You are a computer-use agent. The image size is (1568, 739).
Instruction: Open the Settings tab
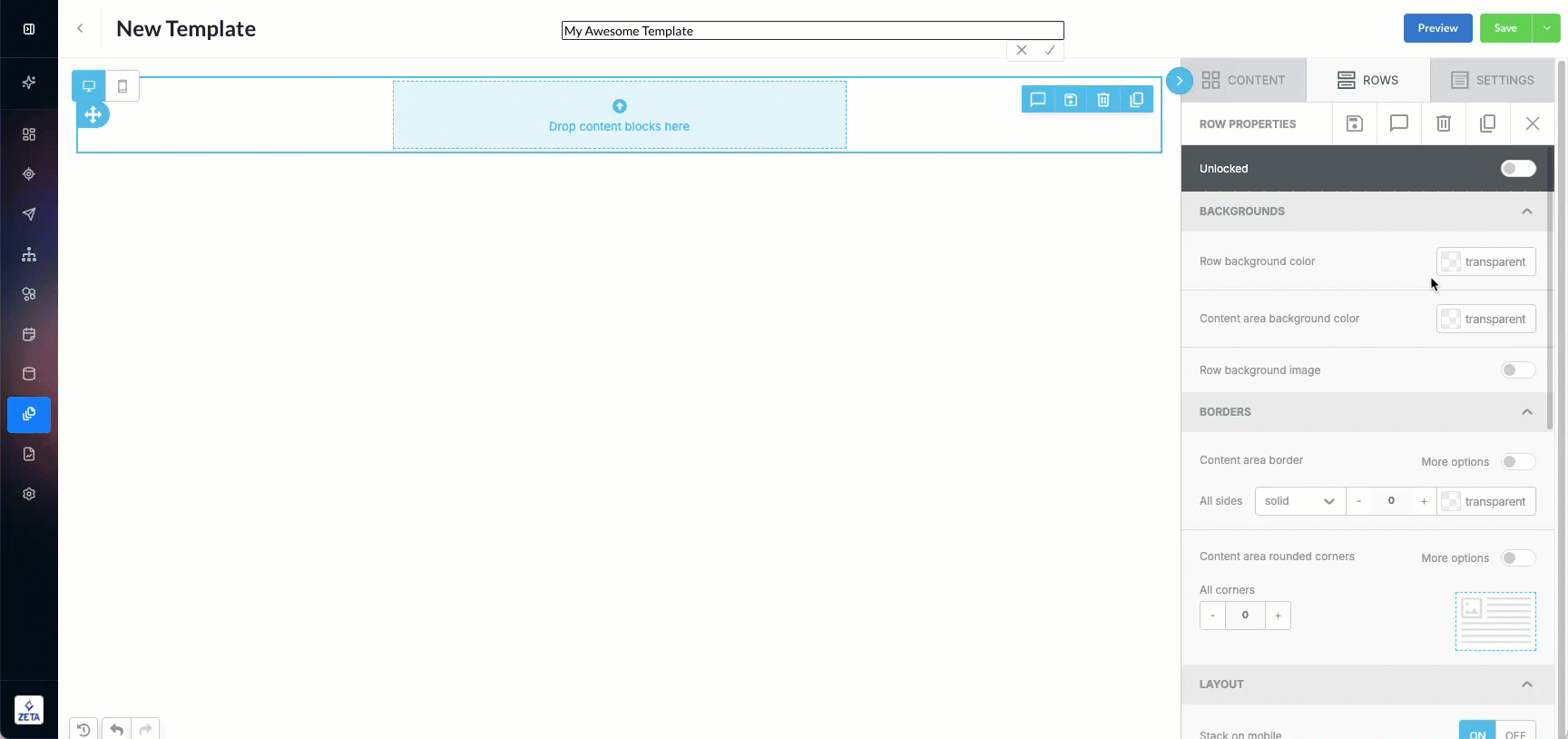point(1492,80)
